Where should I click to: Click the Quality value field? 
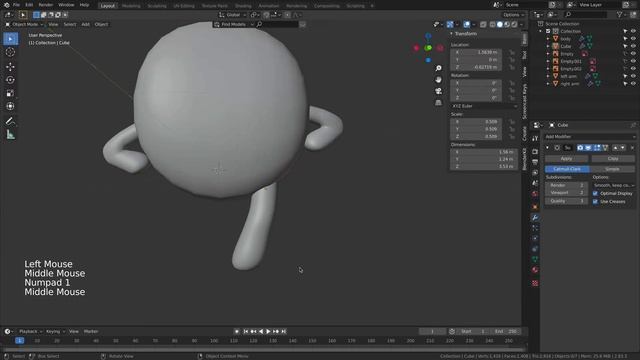[x=567, y=201]
